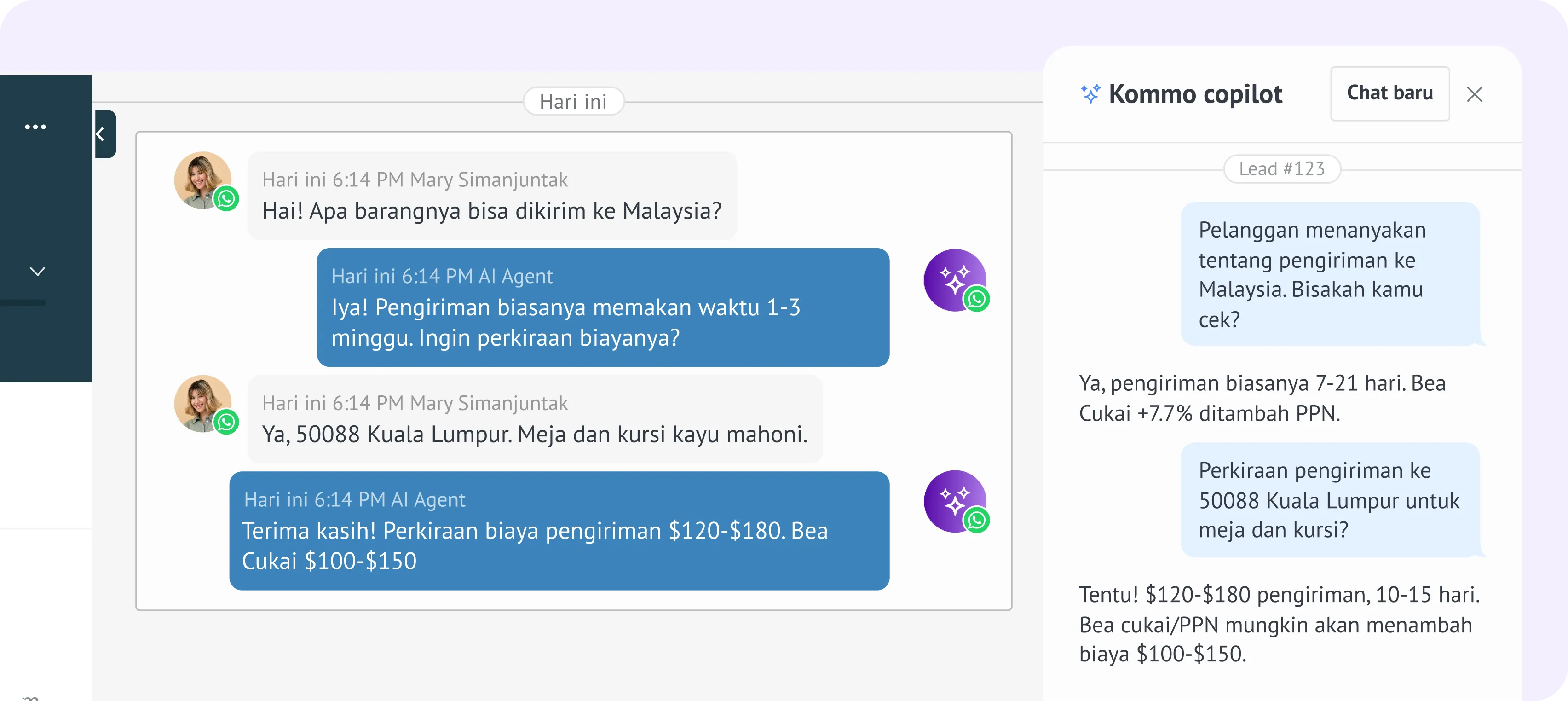Click the AI Agent reply about 1-3 minggu shipping
The height and width of the screenshot is (701, 1568).
point(603,307)
